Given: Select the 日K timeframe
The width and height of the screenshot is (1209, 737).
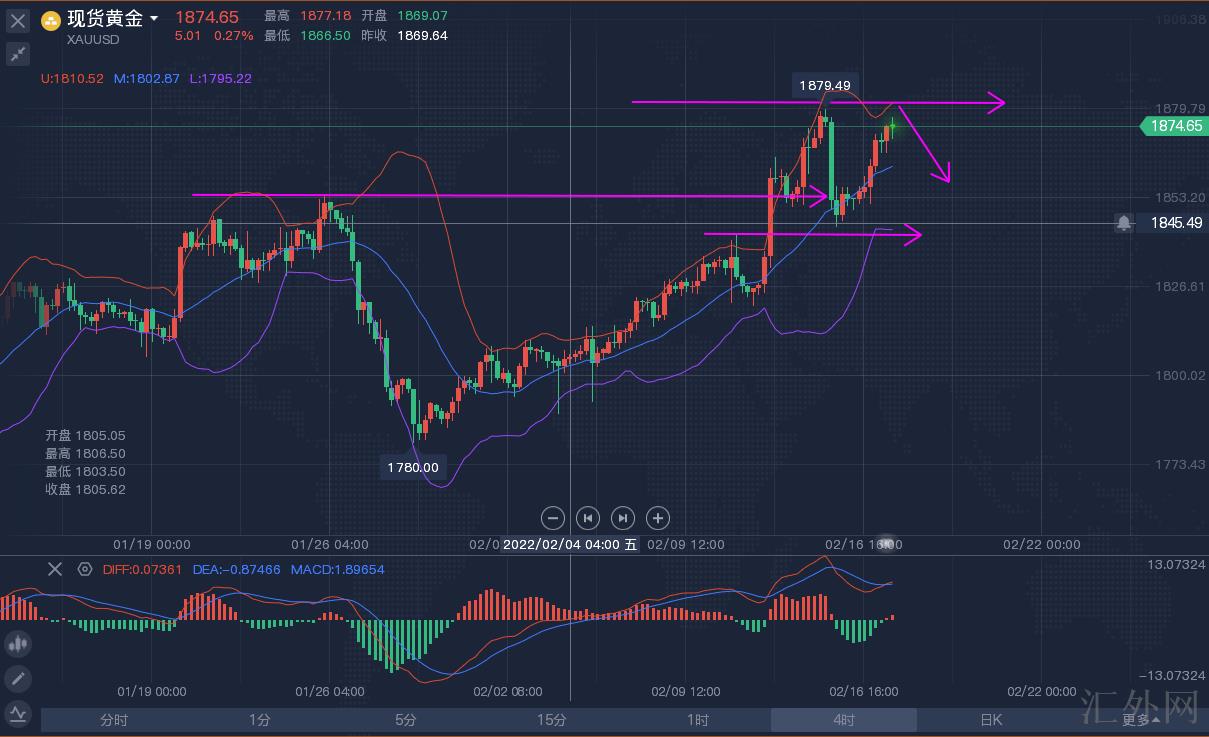Looking at the screenshot, I should coord(989,720).
